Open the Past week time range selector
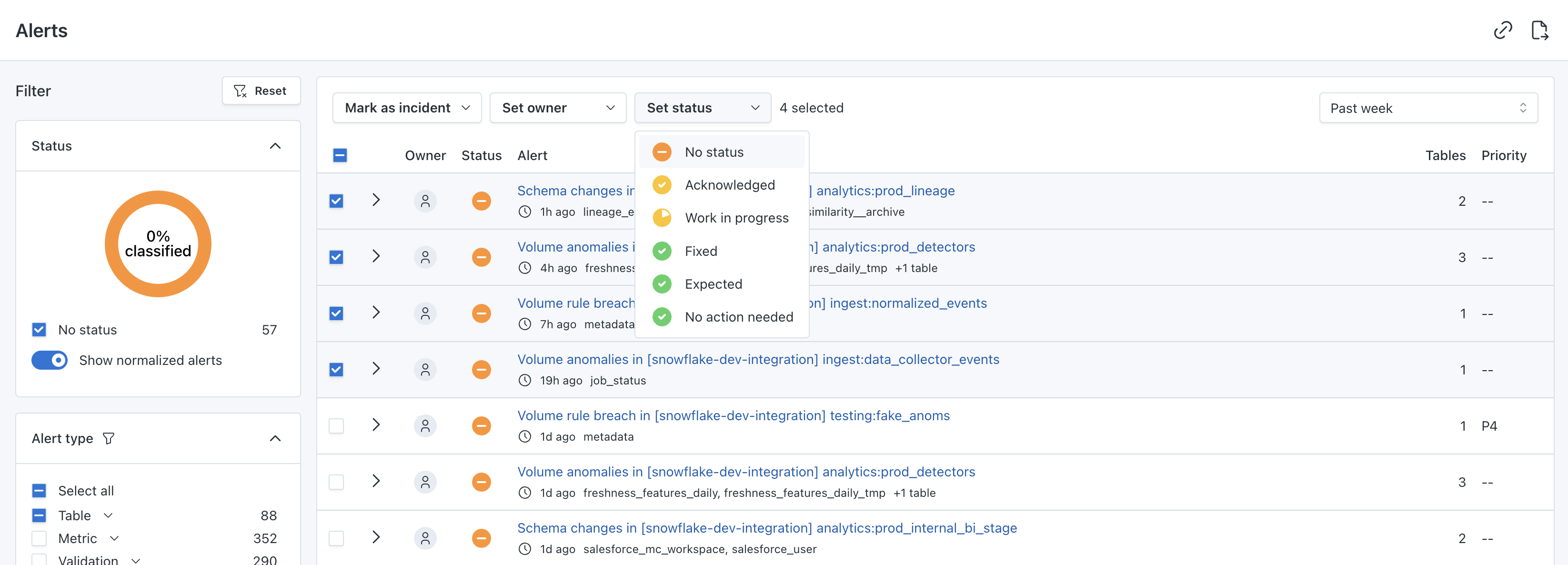 point(1427,108)
